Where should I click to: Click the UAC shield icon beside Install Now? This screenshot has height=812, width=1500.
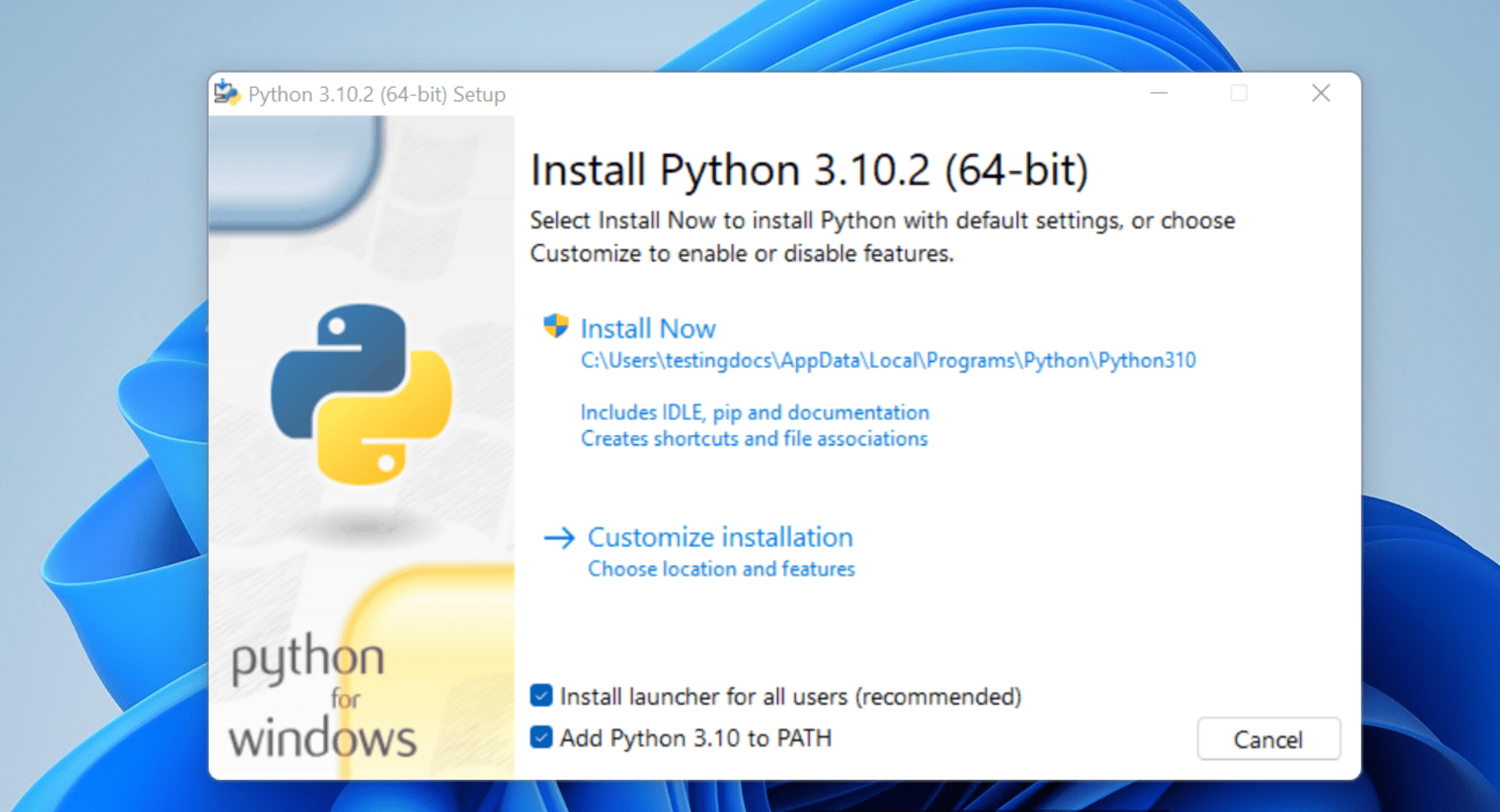point(555,327)
